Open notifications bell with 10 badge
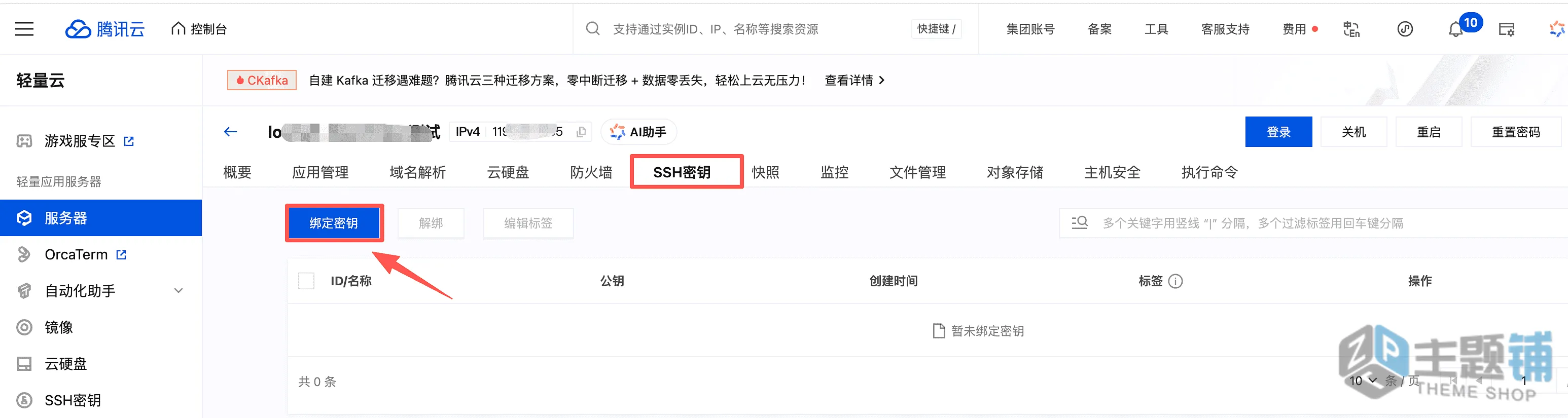The image size is (1568, 418). click(x=1455, y=28)
